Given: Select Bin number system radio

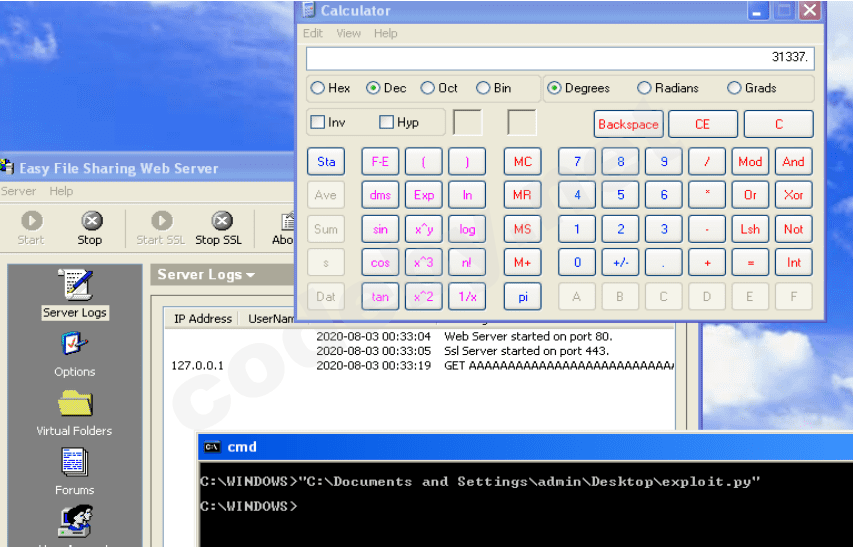Looking at the screenshot, I should click(483, 88).
